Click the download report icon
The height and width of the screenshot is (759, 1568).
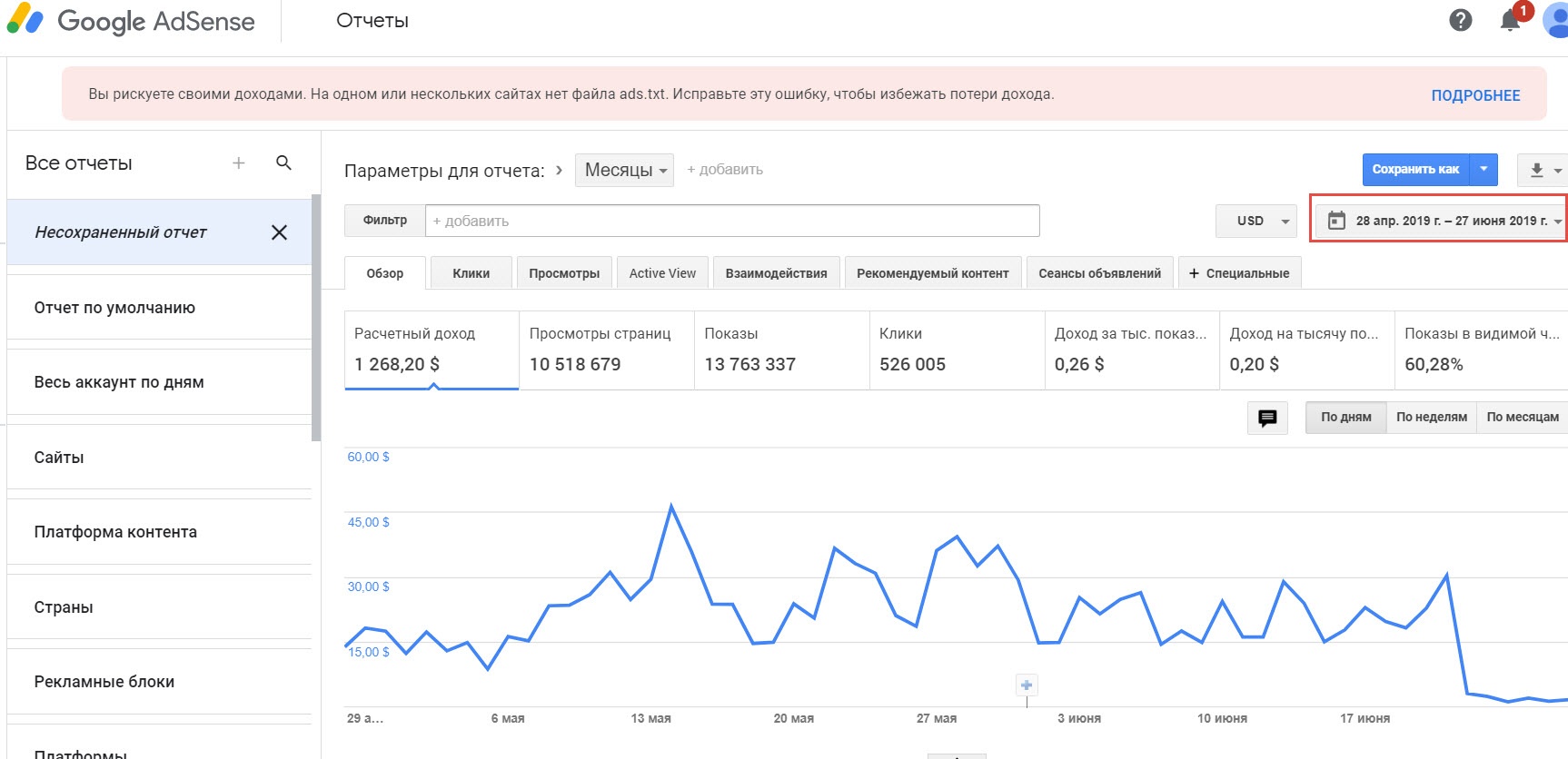[x=1536, y=170]
